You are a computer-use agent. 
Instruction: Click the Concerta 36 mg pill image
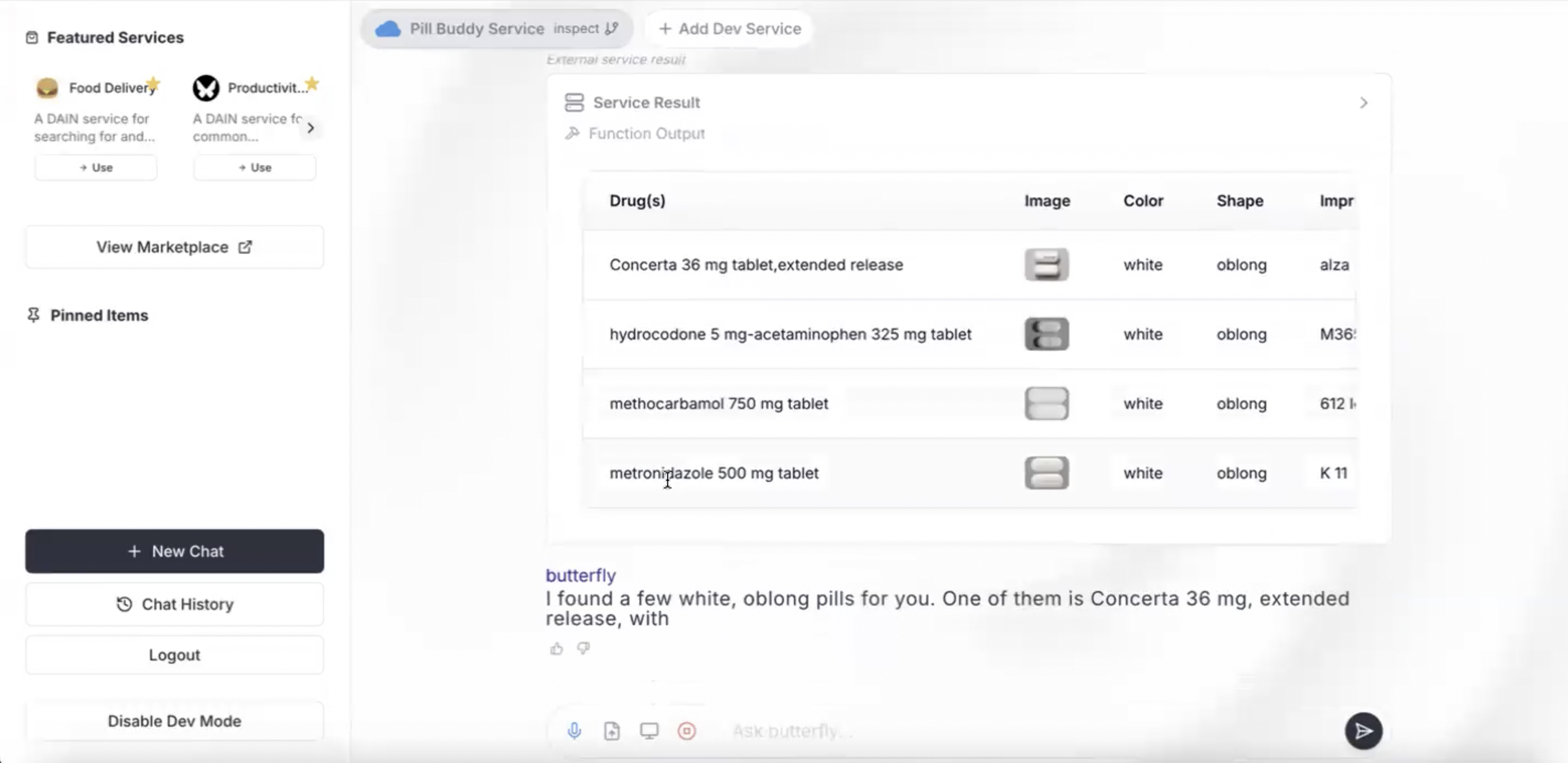tap(1046, 265)
